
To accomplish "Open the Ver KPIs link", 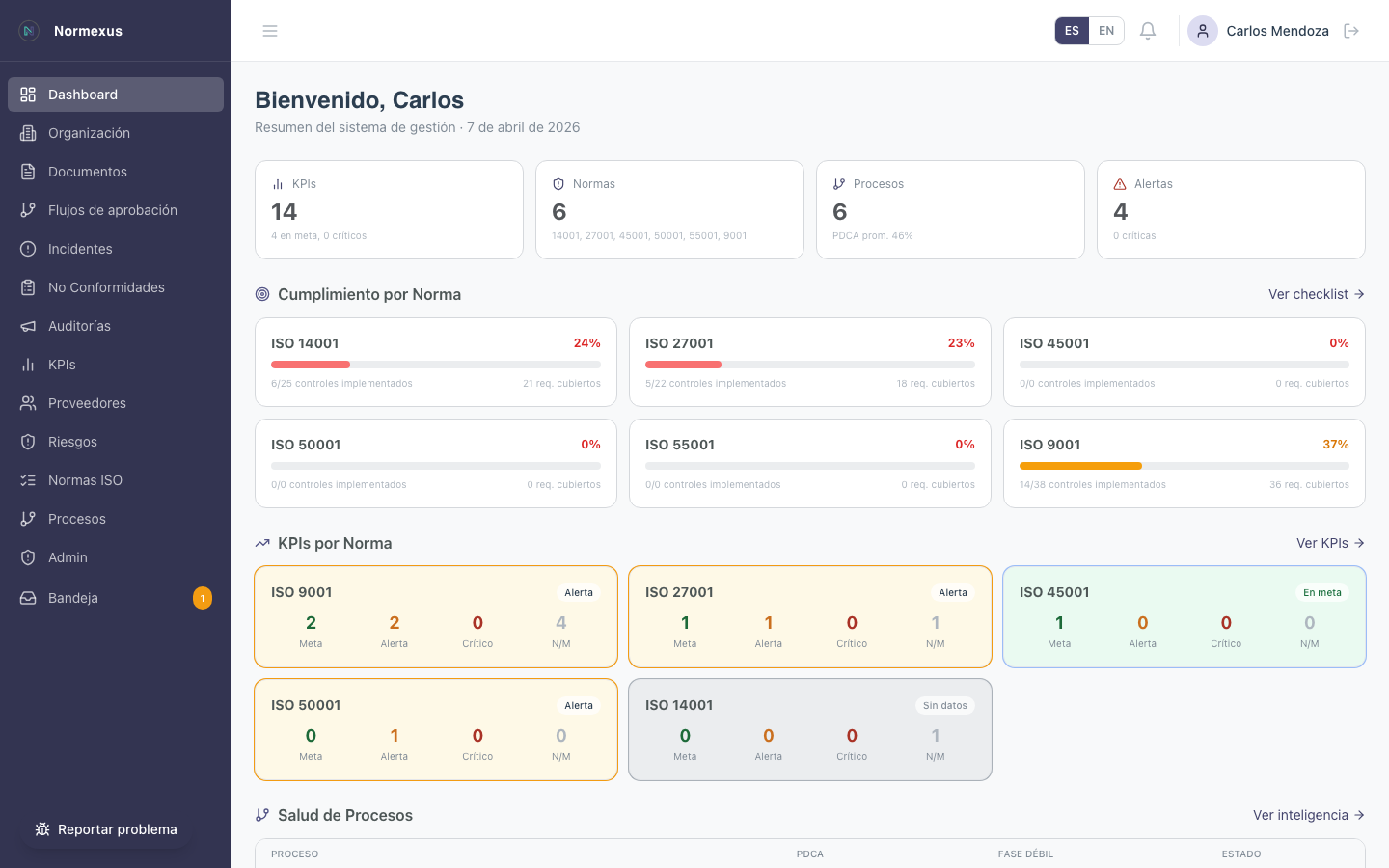I will tap(1329, 543).
